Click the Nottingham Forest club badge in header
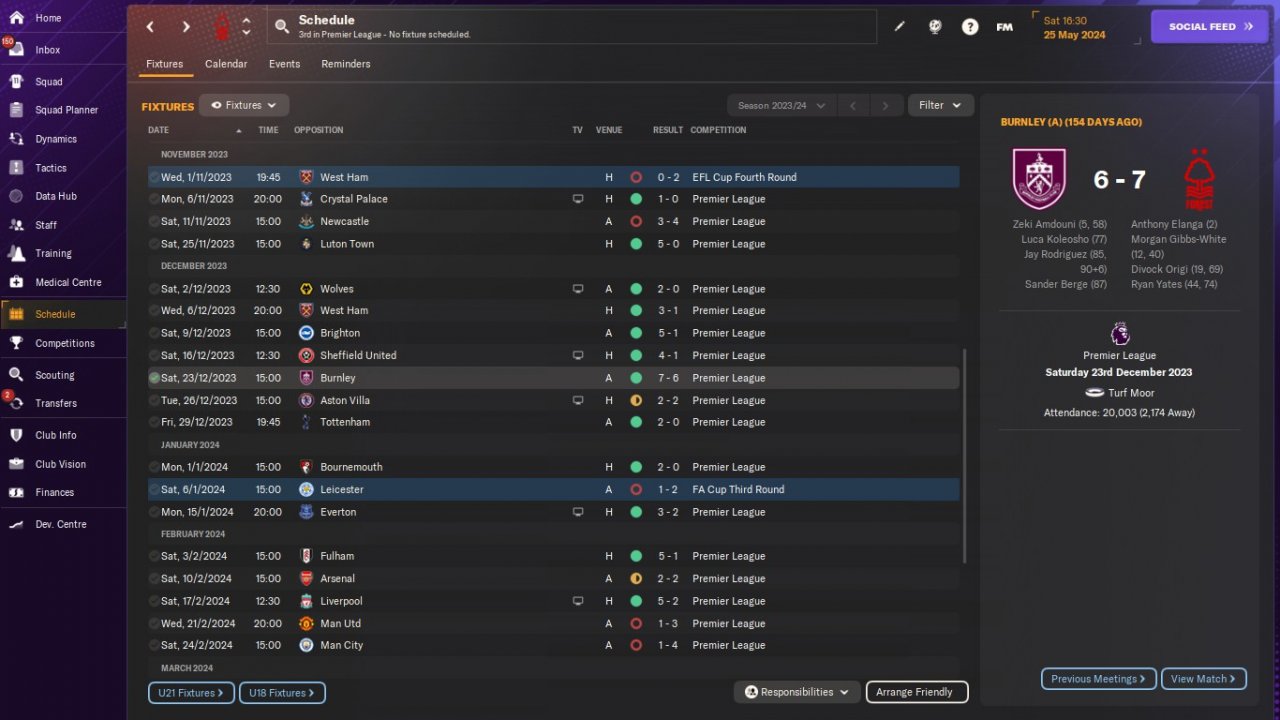 click(x=221, y=27)
